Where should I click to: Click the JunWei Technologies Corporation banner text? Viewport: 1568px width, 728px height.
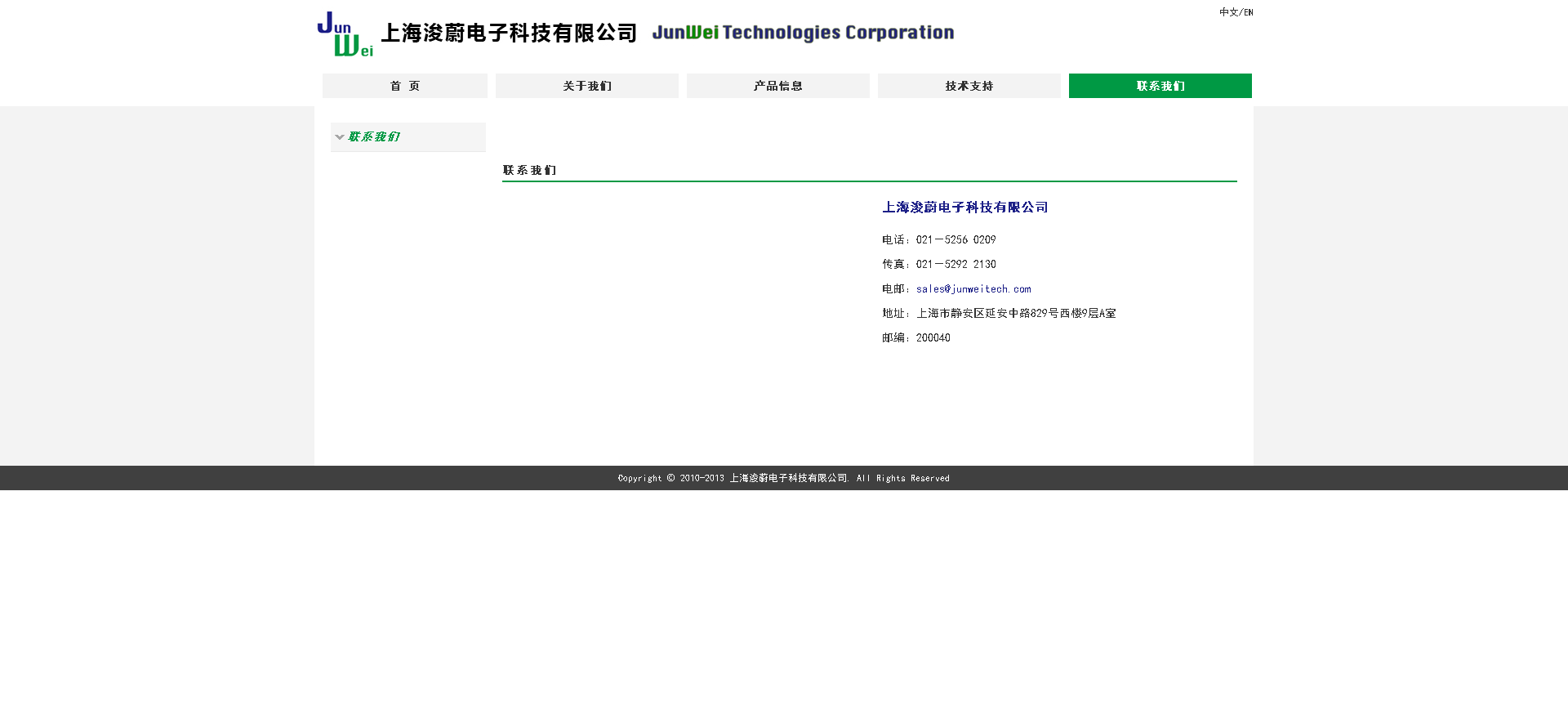(803, 33)
